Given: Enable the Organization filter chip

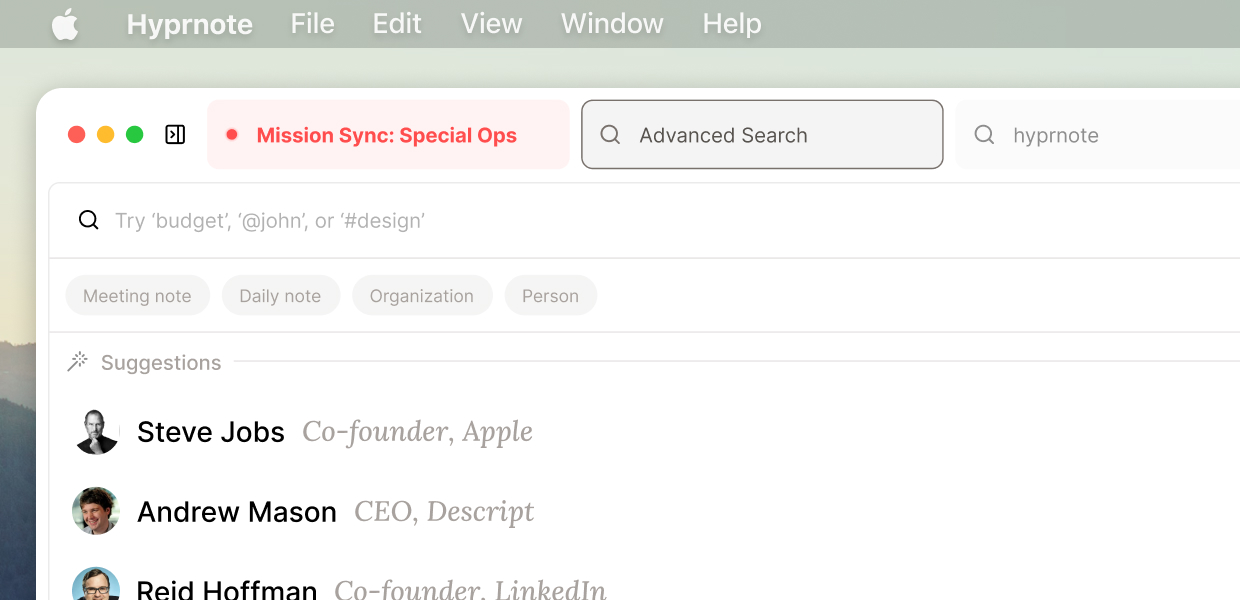Looking at the screenshot, I should [x=422, y=295].
